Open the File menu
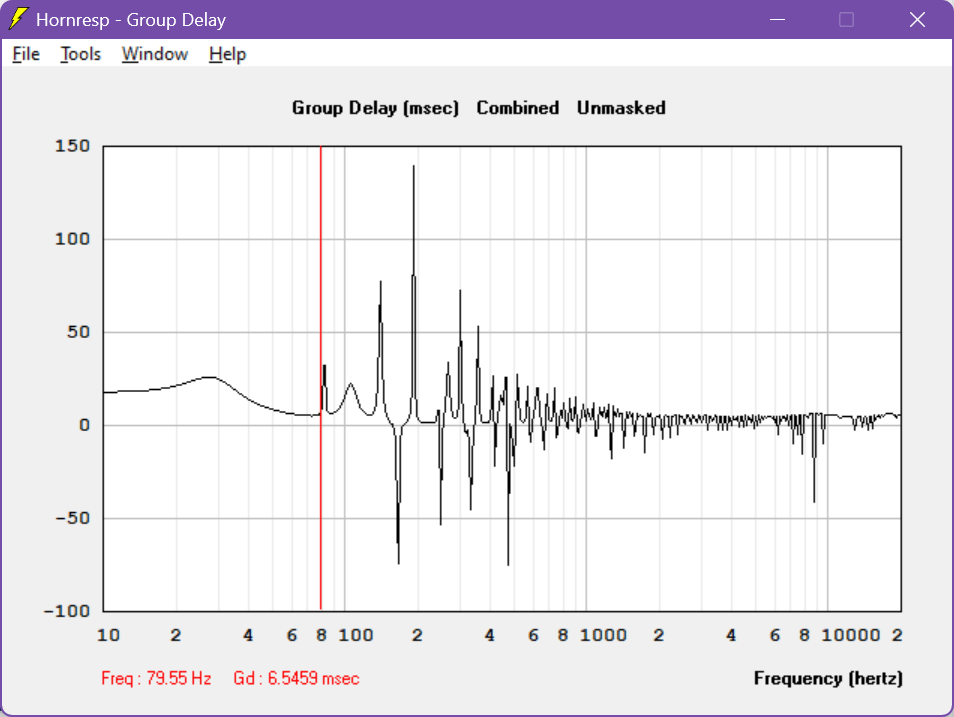The height and width of the screenshot is (717, 954). [x=26, y=54]
